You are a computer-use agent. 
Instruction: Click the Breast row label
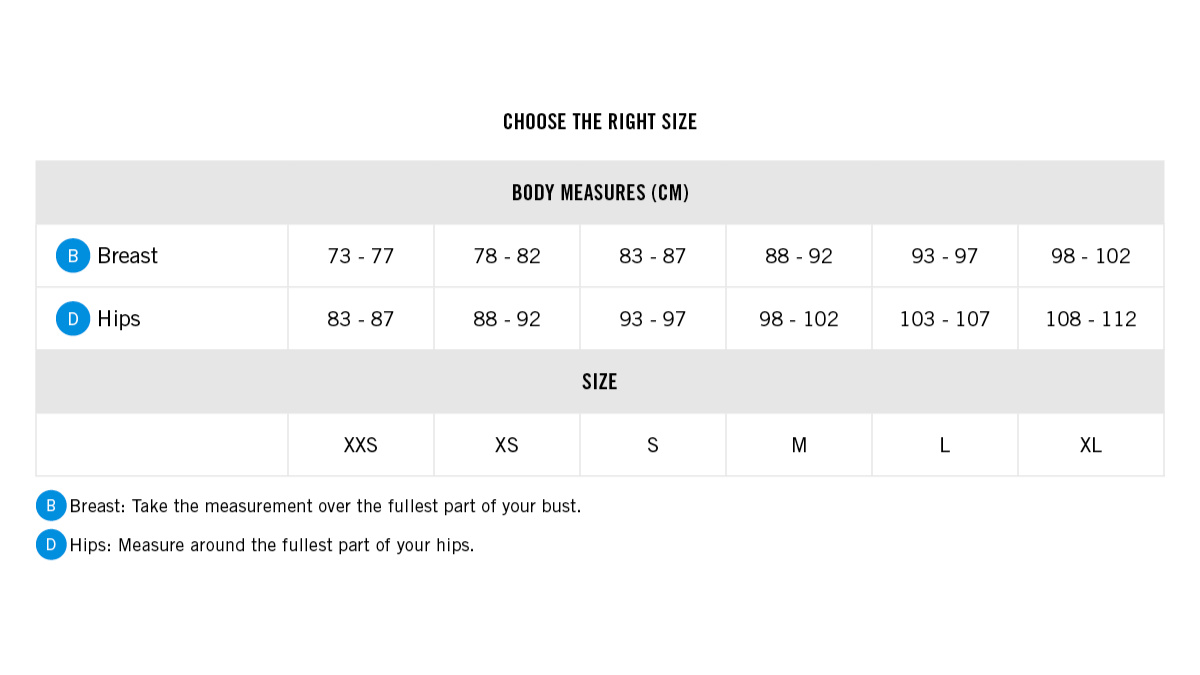point(128,256)
